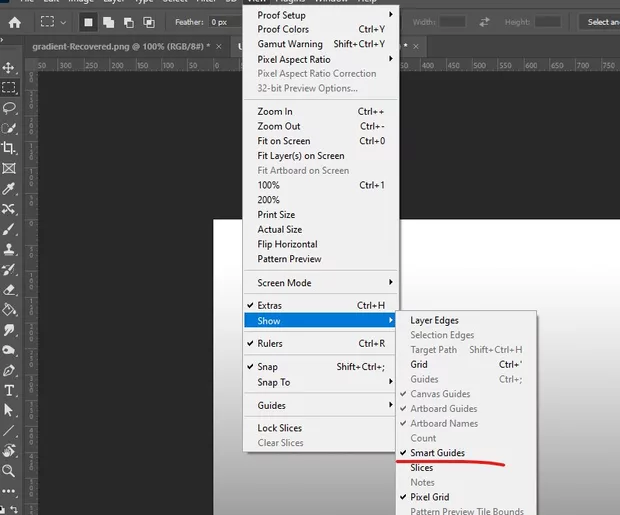
Task: Open marquee tool preset dropdown arrow
Action: pyautogui.click(x=63, y=23)
